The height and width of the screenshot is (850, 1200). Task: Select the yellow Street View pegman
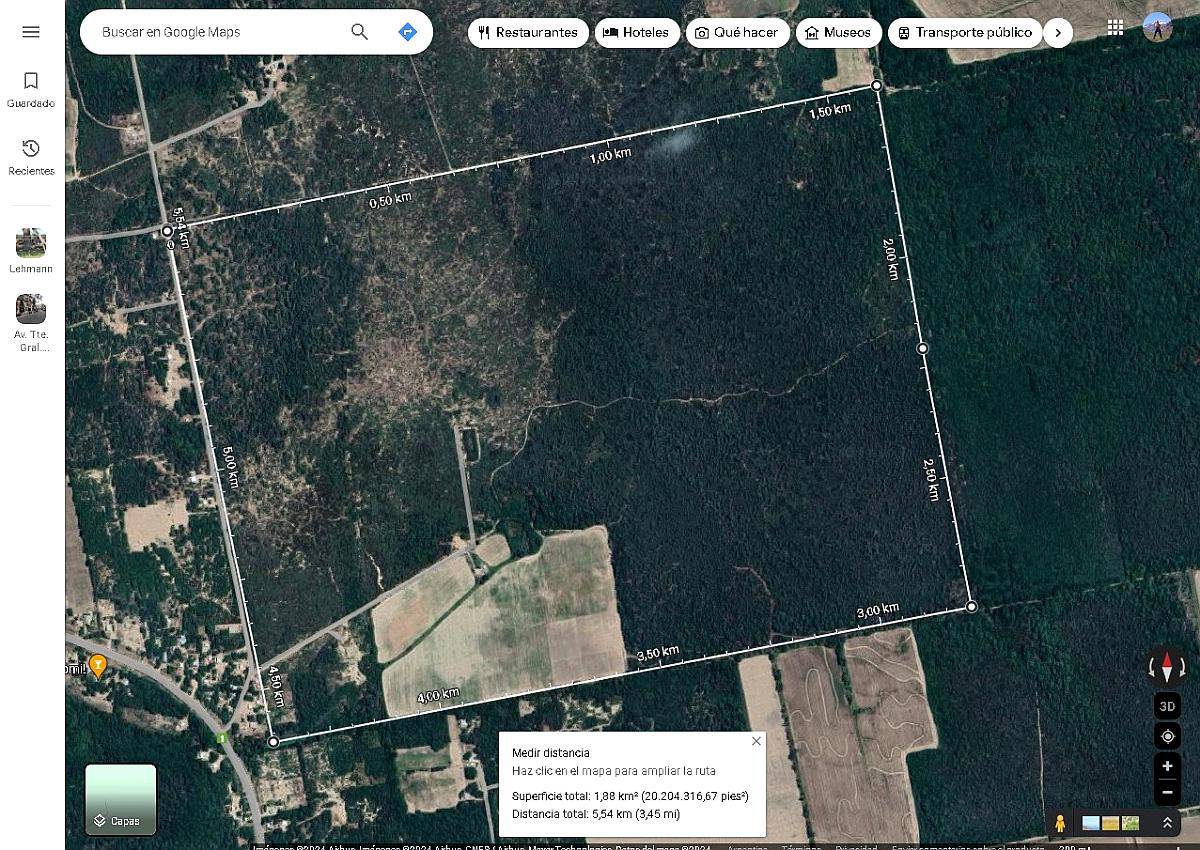pyautogui.click(x=1060, y=823)
